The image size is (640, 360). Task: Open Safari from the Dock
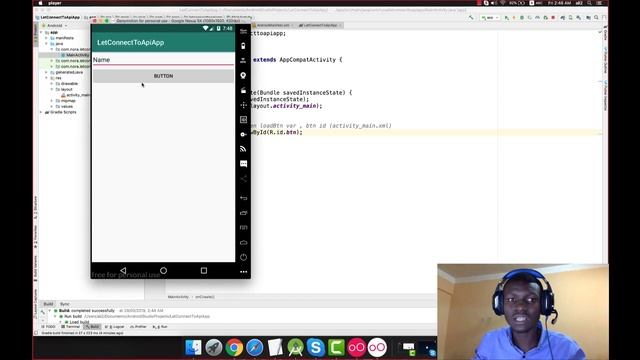(x=255, y=347)
